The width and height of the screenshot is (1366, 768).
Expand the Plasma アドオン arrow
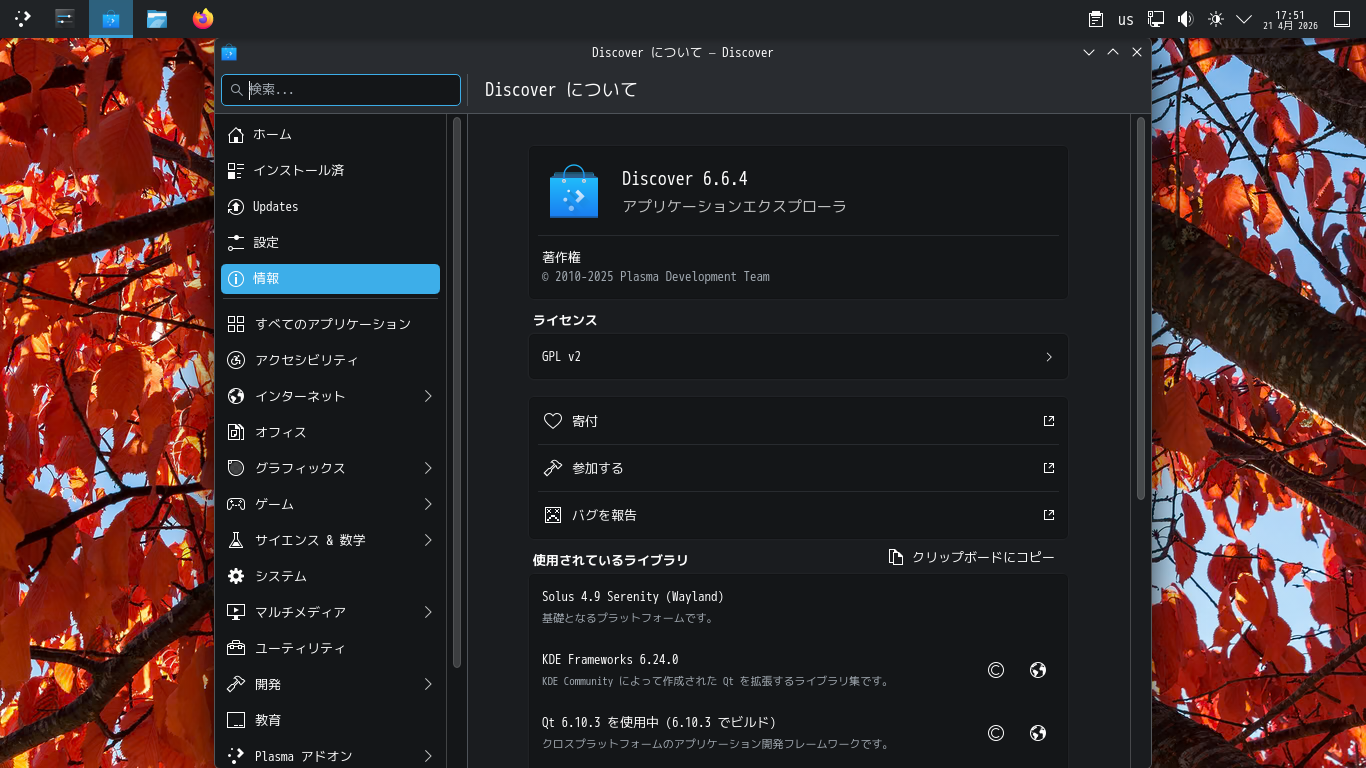pos(428,756)
